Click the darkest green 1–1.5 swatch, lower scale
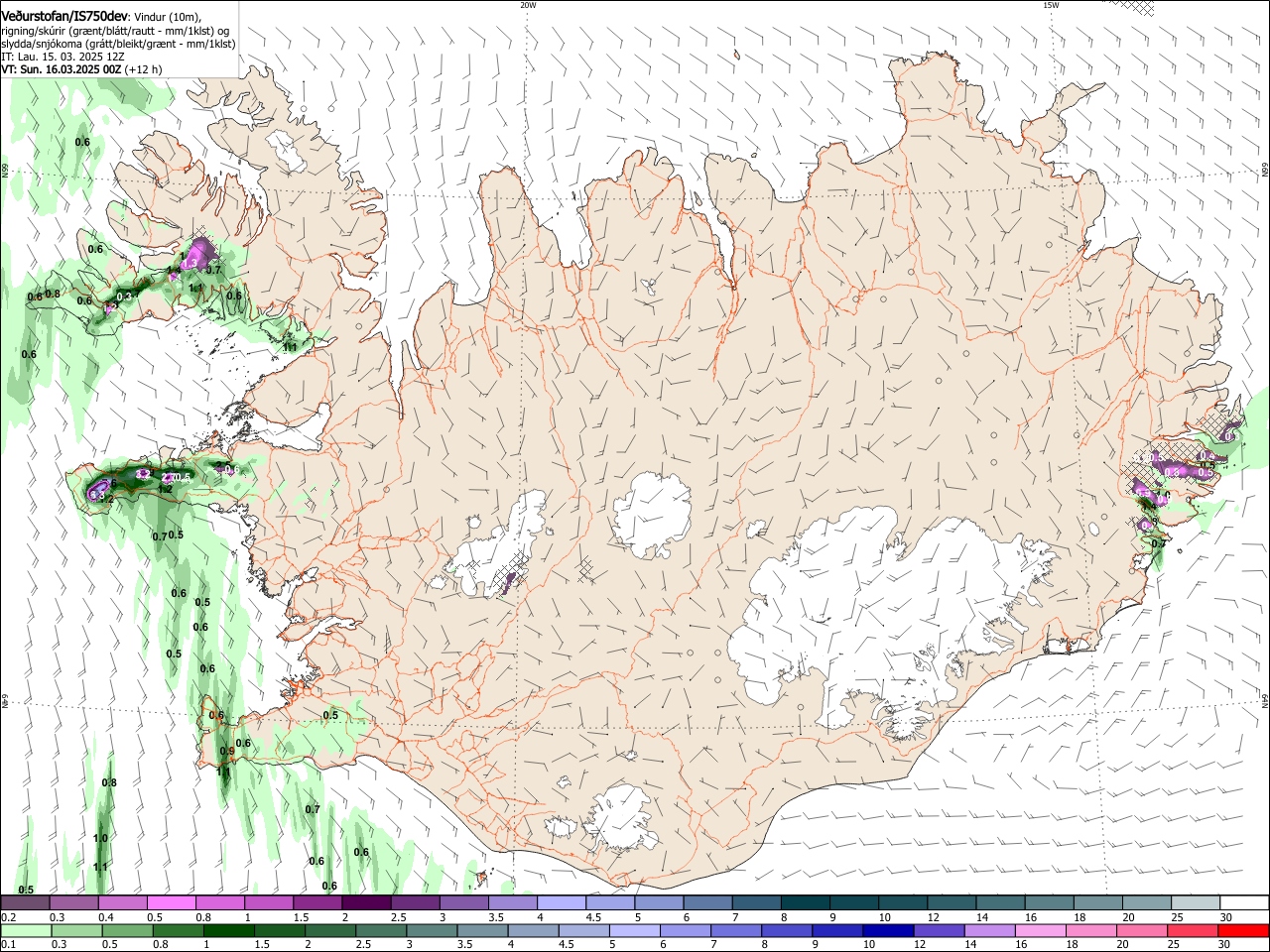 pos(229,930)
